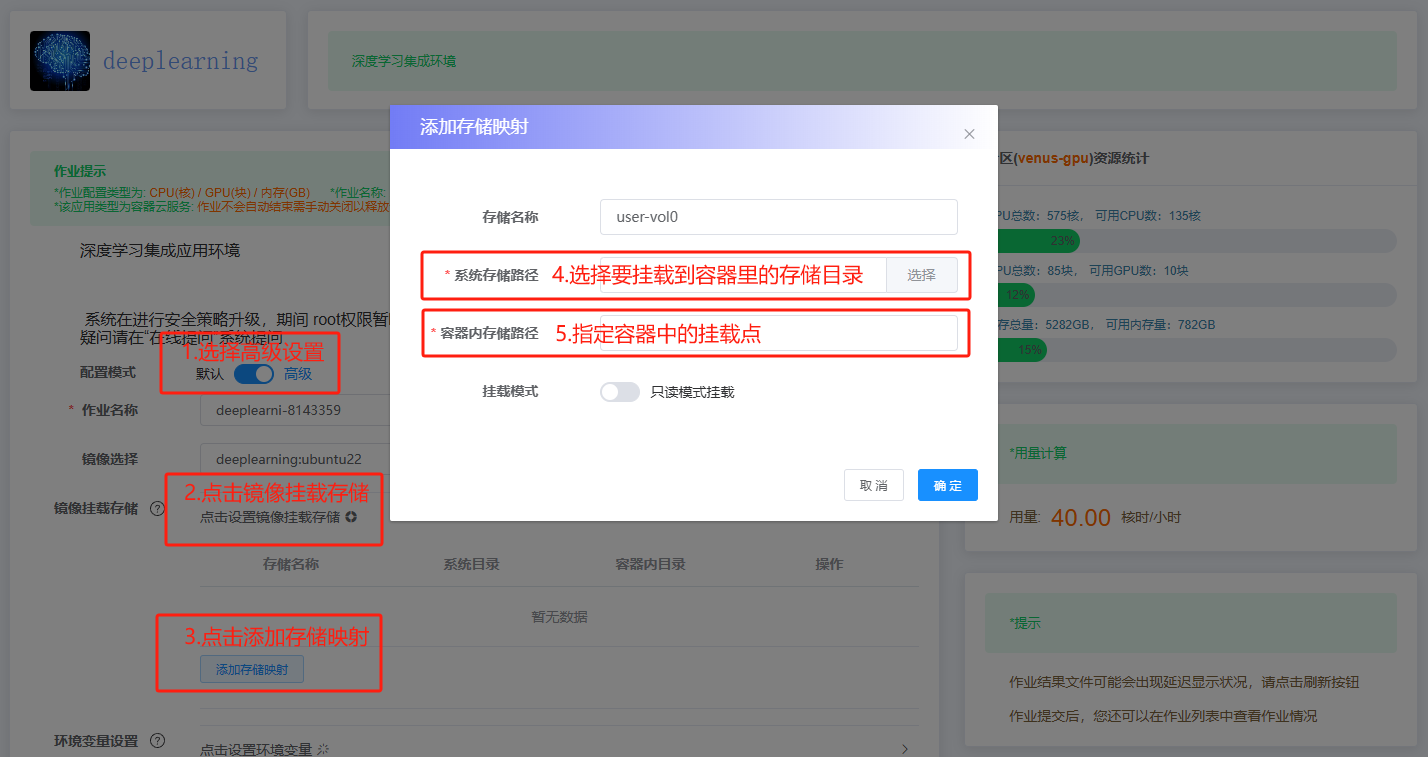Click the 深度学习集成环境 banner text
Screen dimensions: 1428x757
coord(404,61)
